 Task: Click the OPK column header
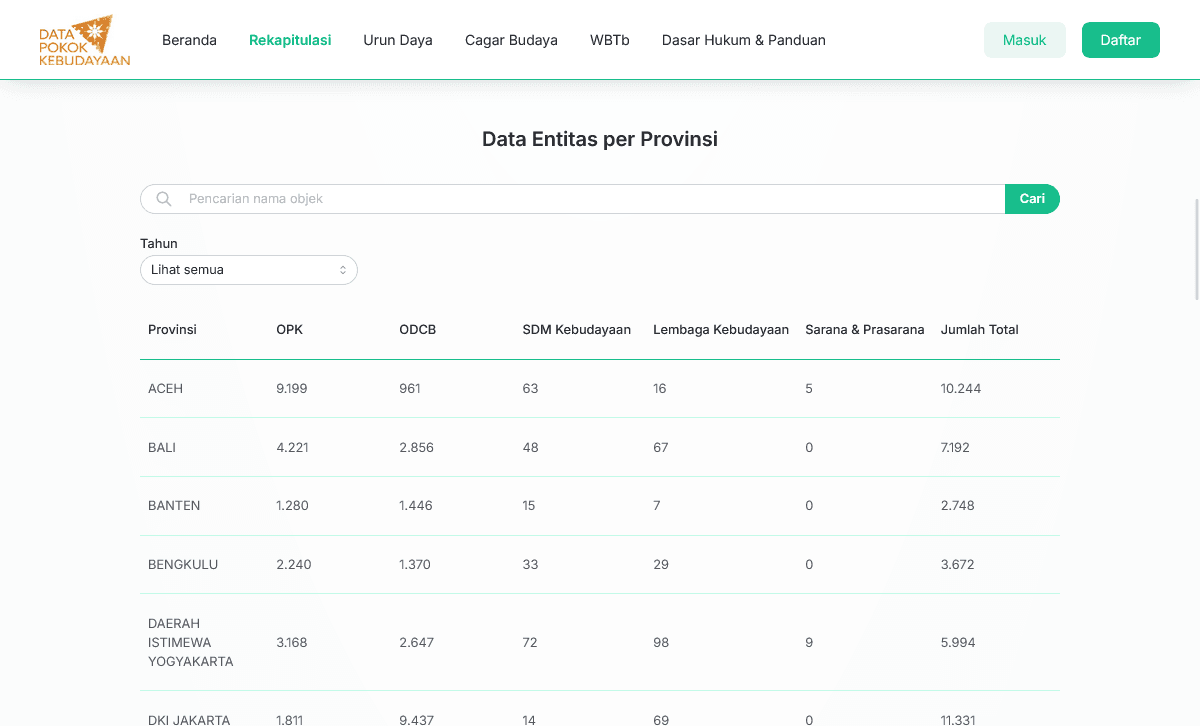pos(289,329)
